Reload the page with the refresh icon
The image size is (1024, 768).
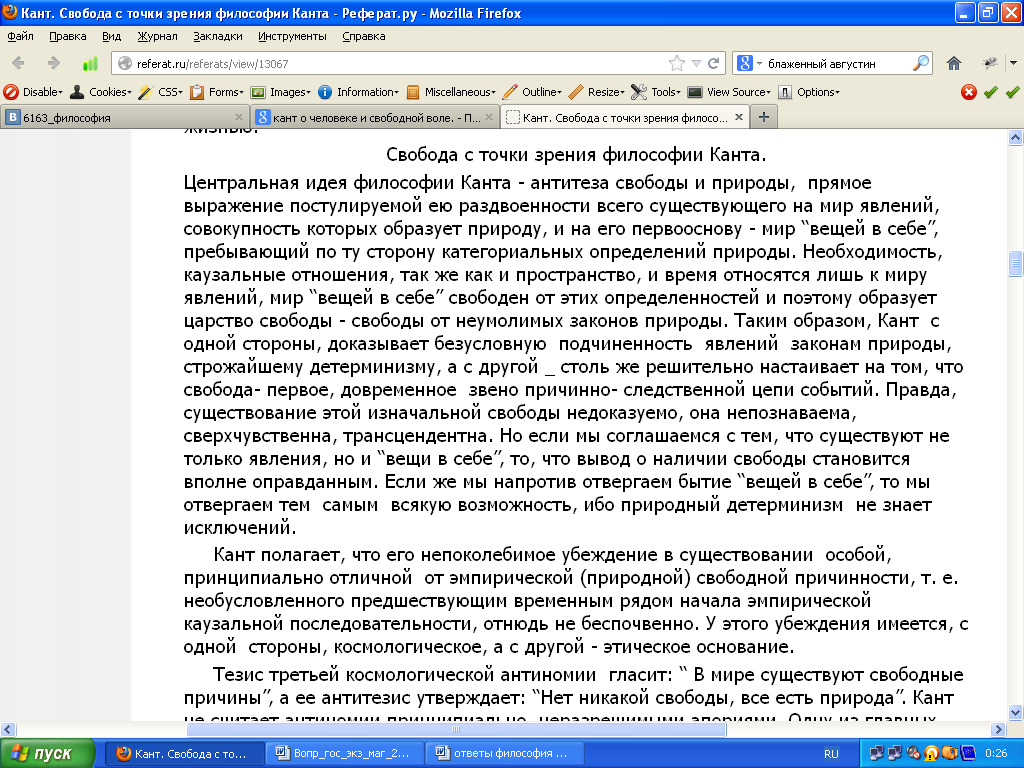tap(714, 63)
